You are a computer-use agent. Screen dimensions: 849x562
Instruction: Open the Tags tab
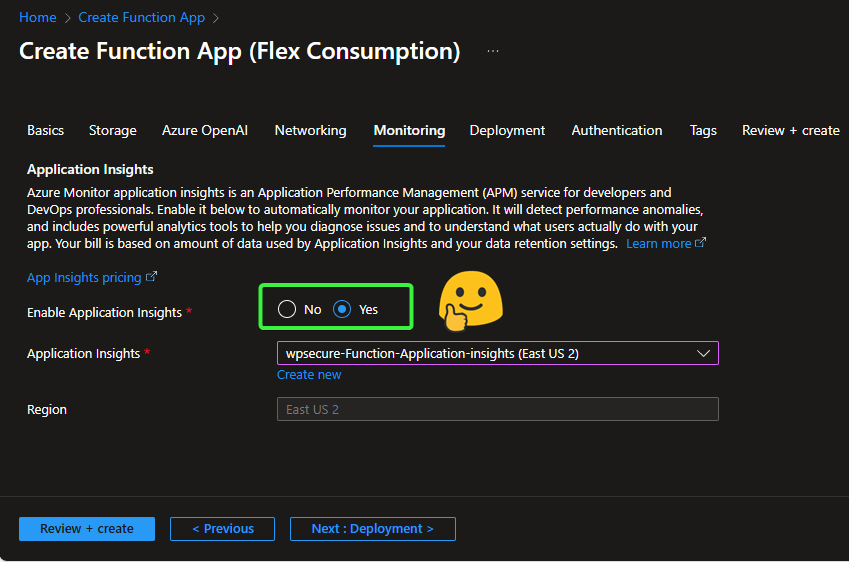point(703,130)
